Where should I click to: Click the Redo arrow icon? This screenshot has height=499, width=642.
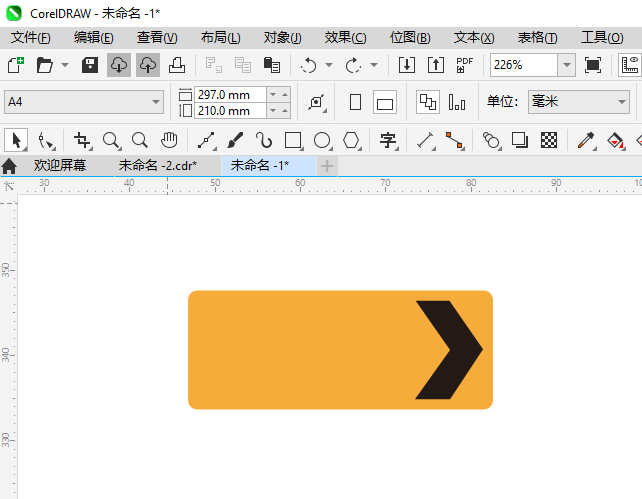(x=353, y=65)
